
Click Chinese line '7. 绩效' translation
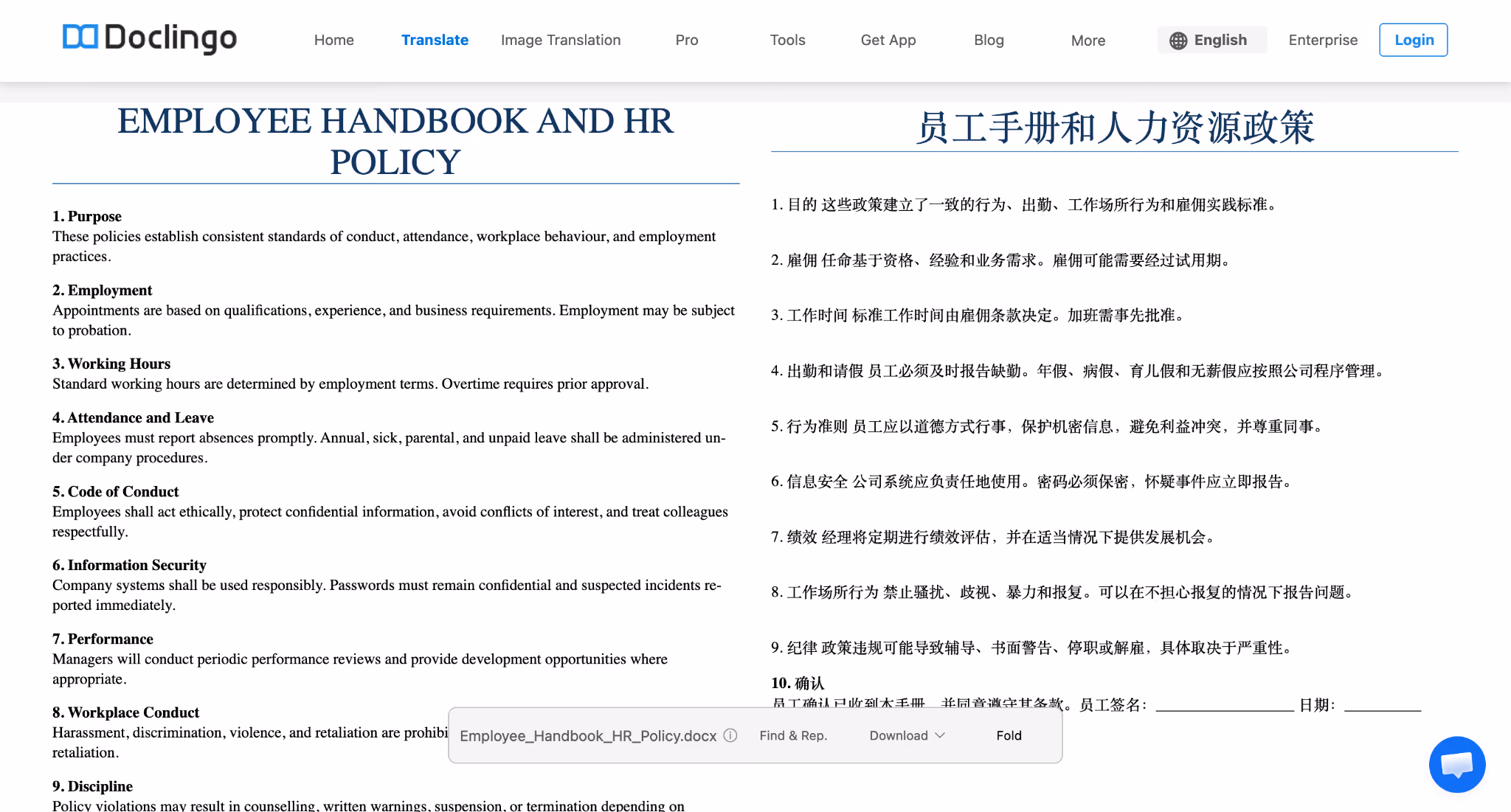[x=995, y=537]
